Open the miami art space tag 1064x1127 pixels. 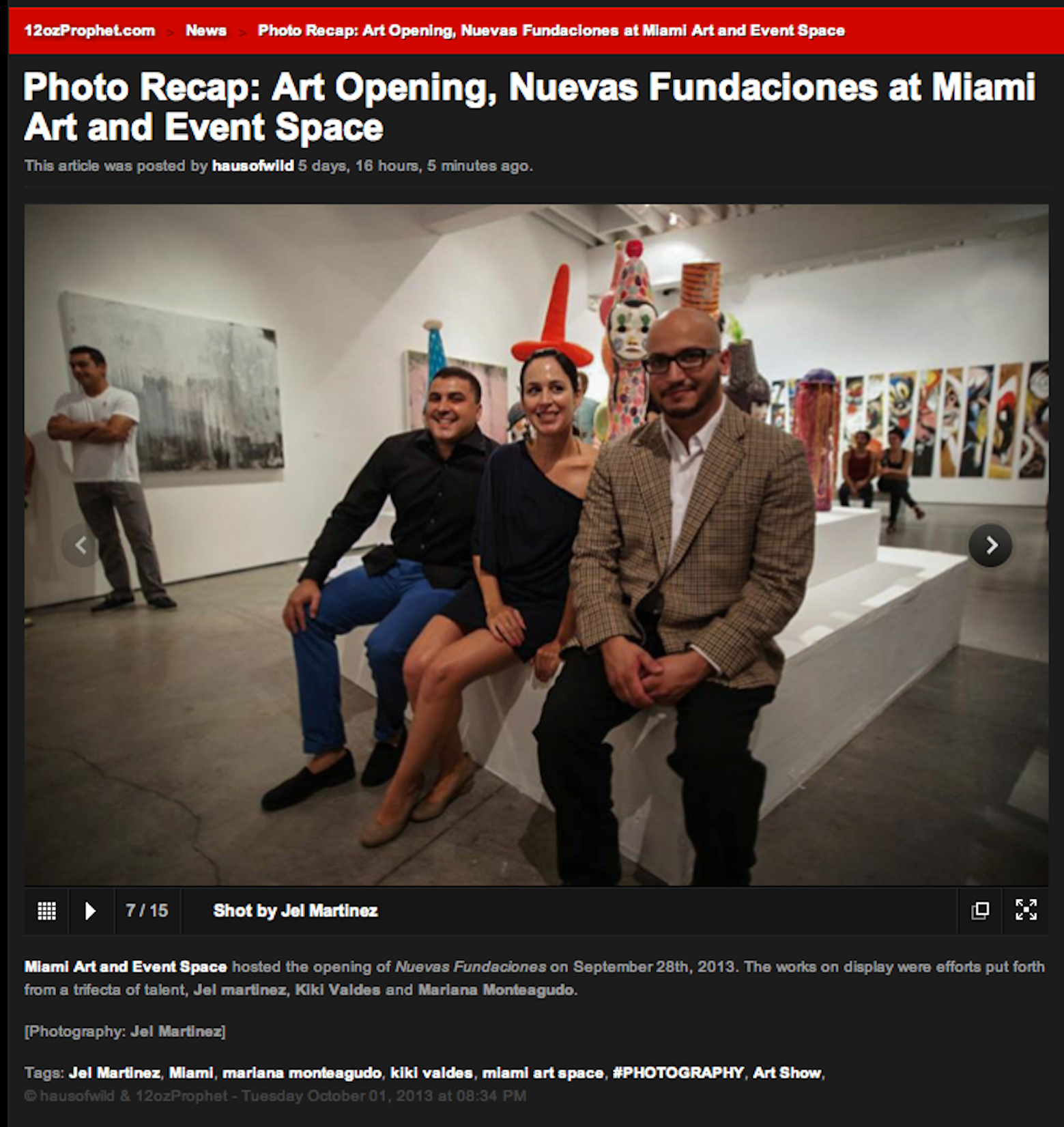pyautogui.click(x=543, y=1073)
